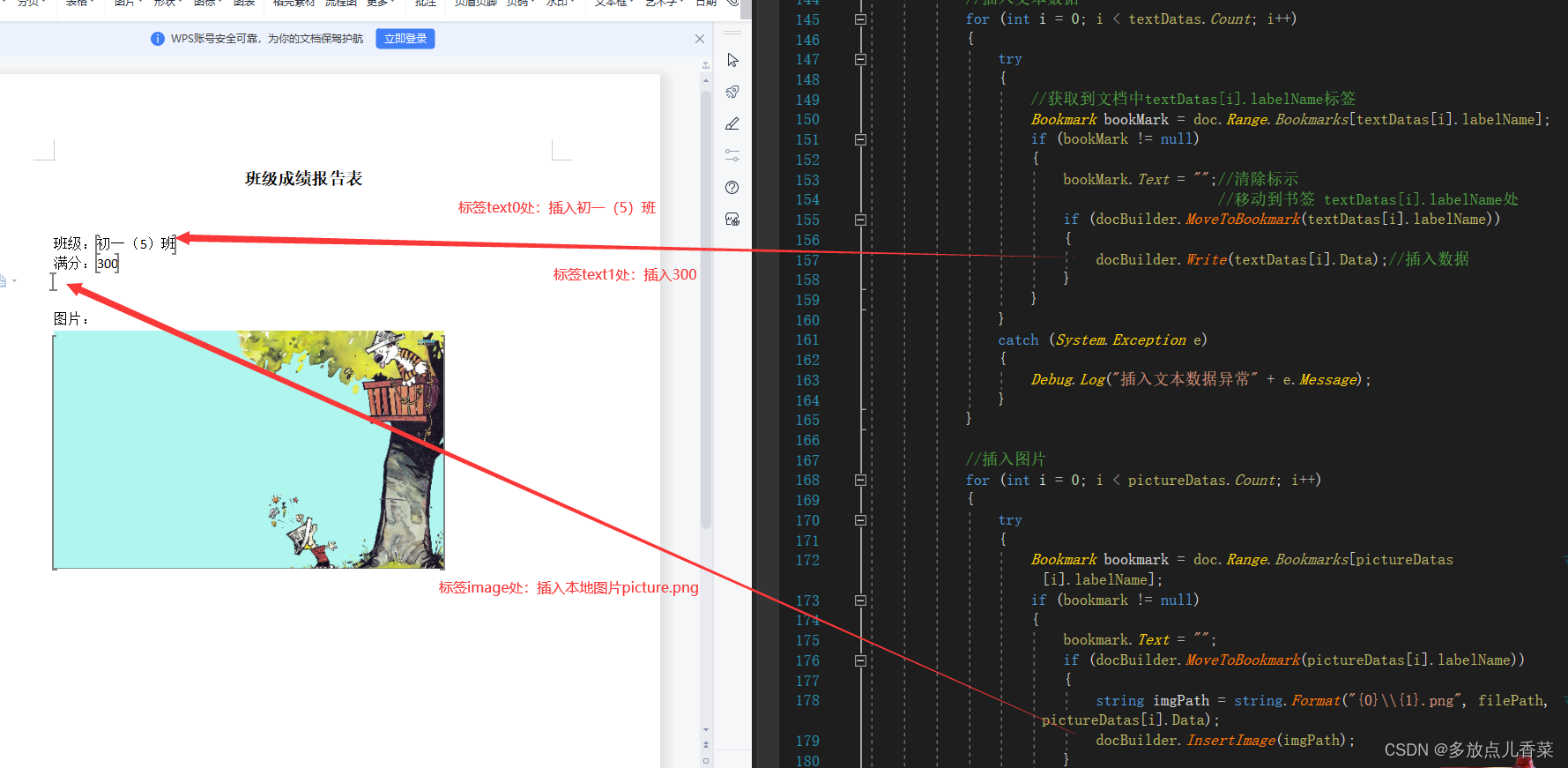Click line number 179 in code gutter
The width and height of the screenshot is (1568, 768).
[x=807, y=741]
